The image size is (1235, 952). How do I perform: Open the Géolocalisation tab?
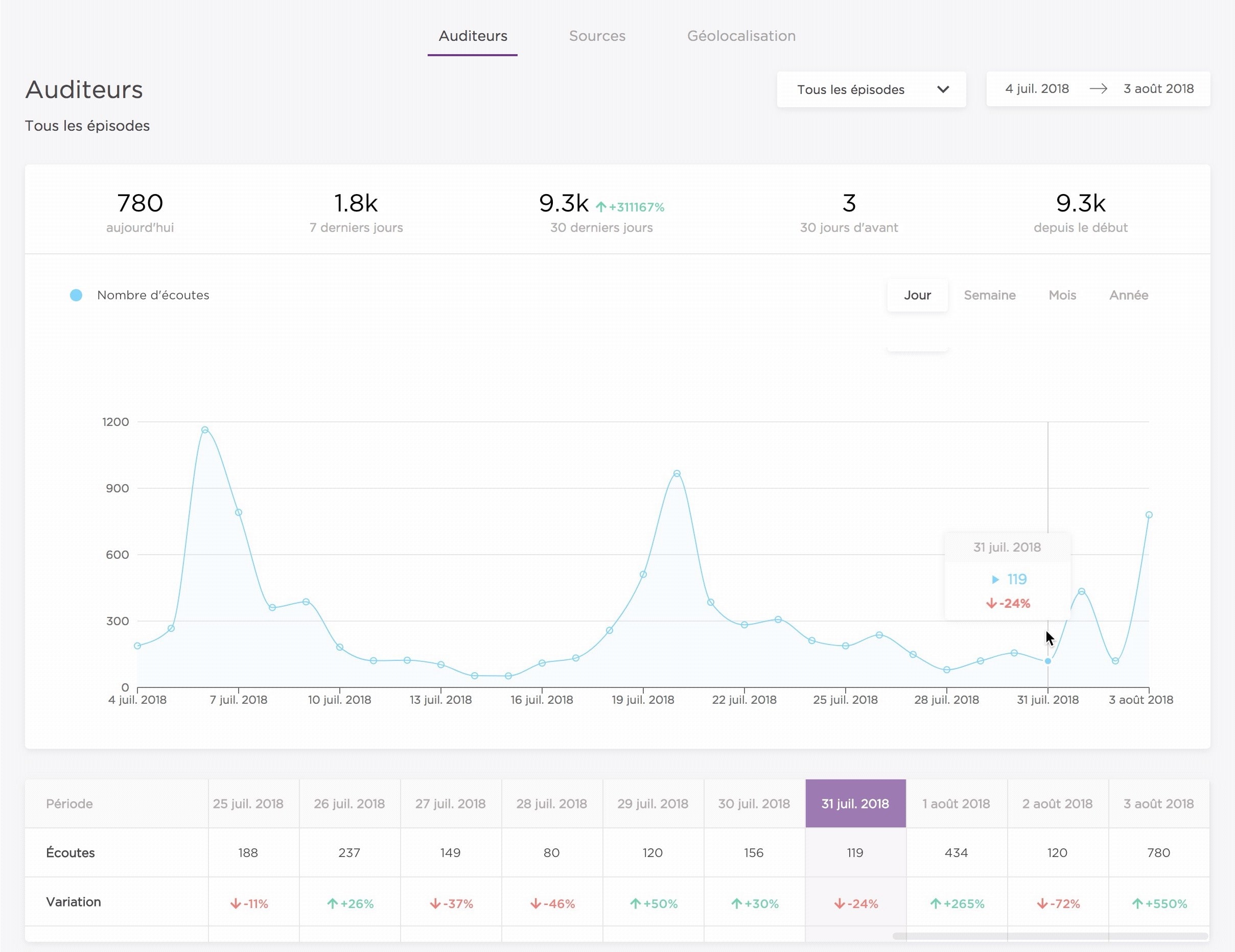pos(741,36)
